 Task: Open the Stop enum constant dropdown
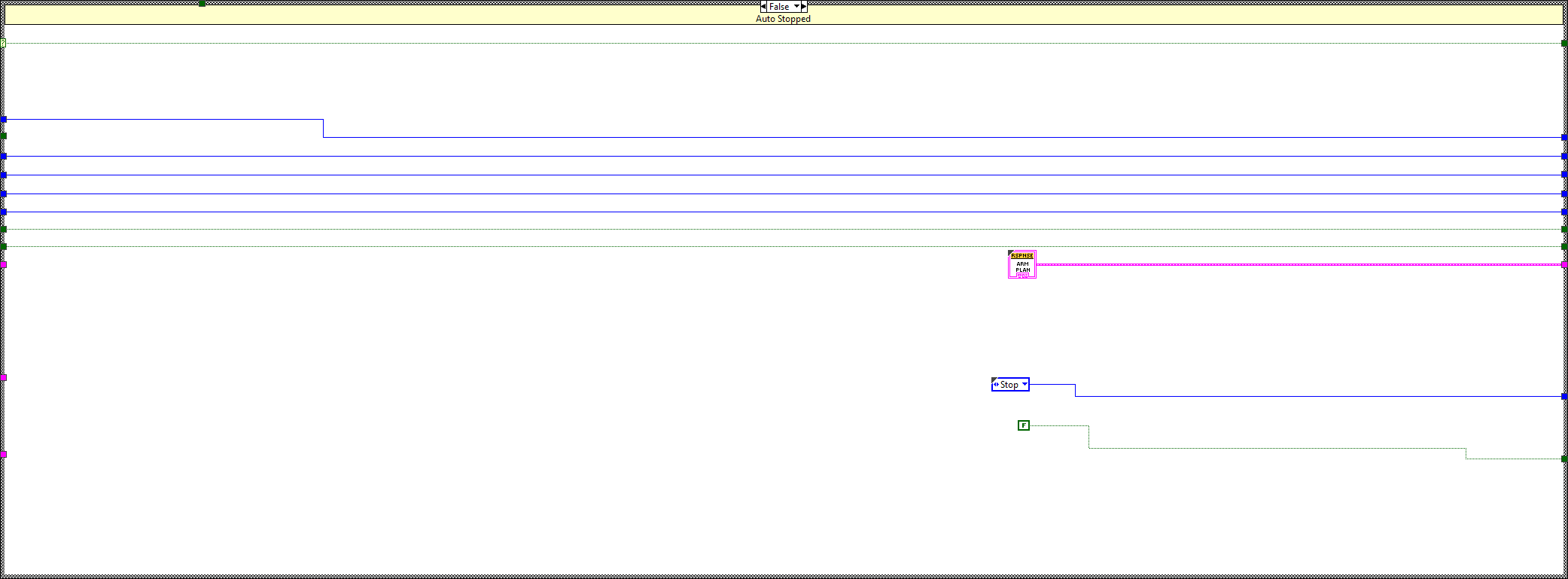[x=1025, y=385]
